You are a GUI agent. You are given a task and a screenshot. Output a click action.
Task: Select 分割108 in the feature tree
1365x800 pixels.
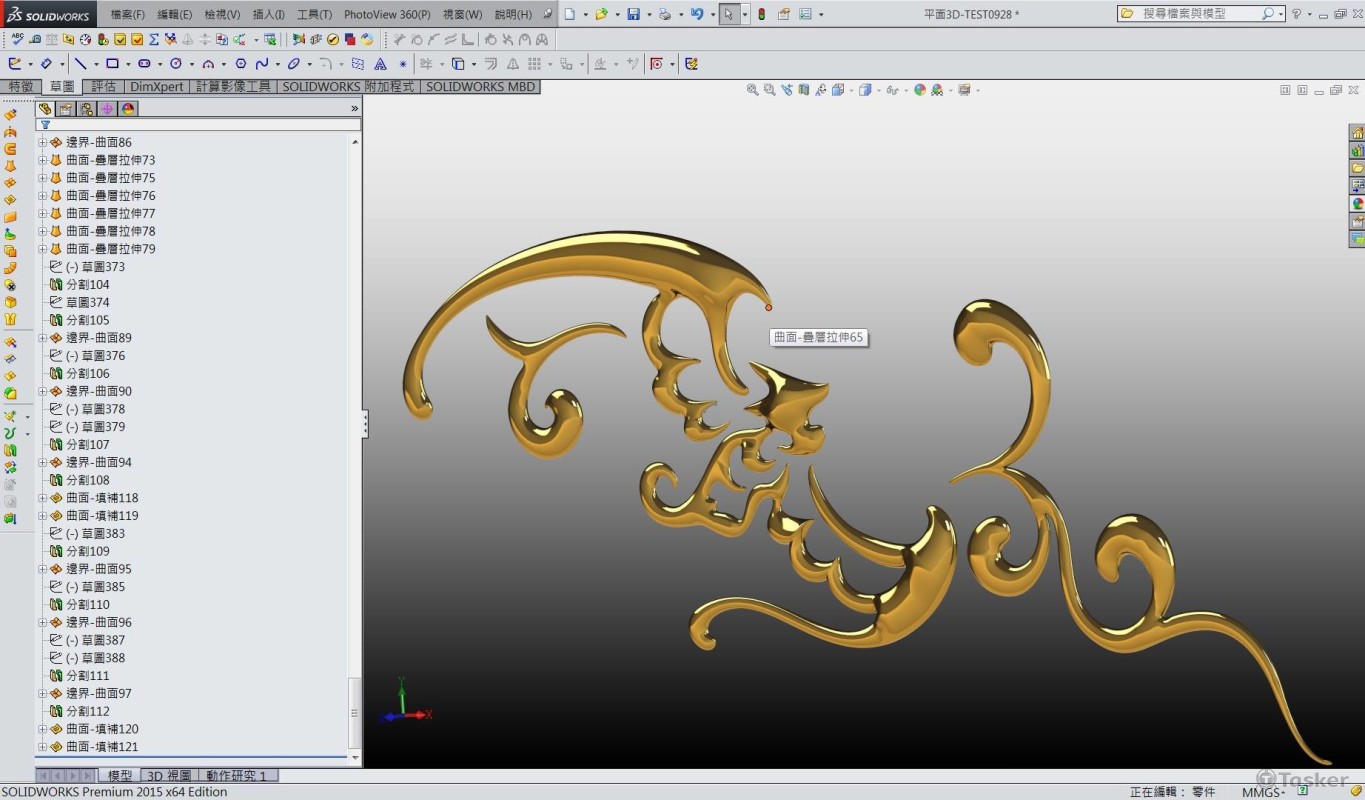tap(87, 480)
